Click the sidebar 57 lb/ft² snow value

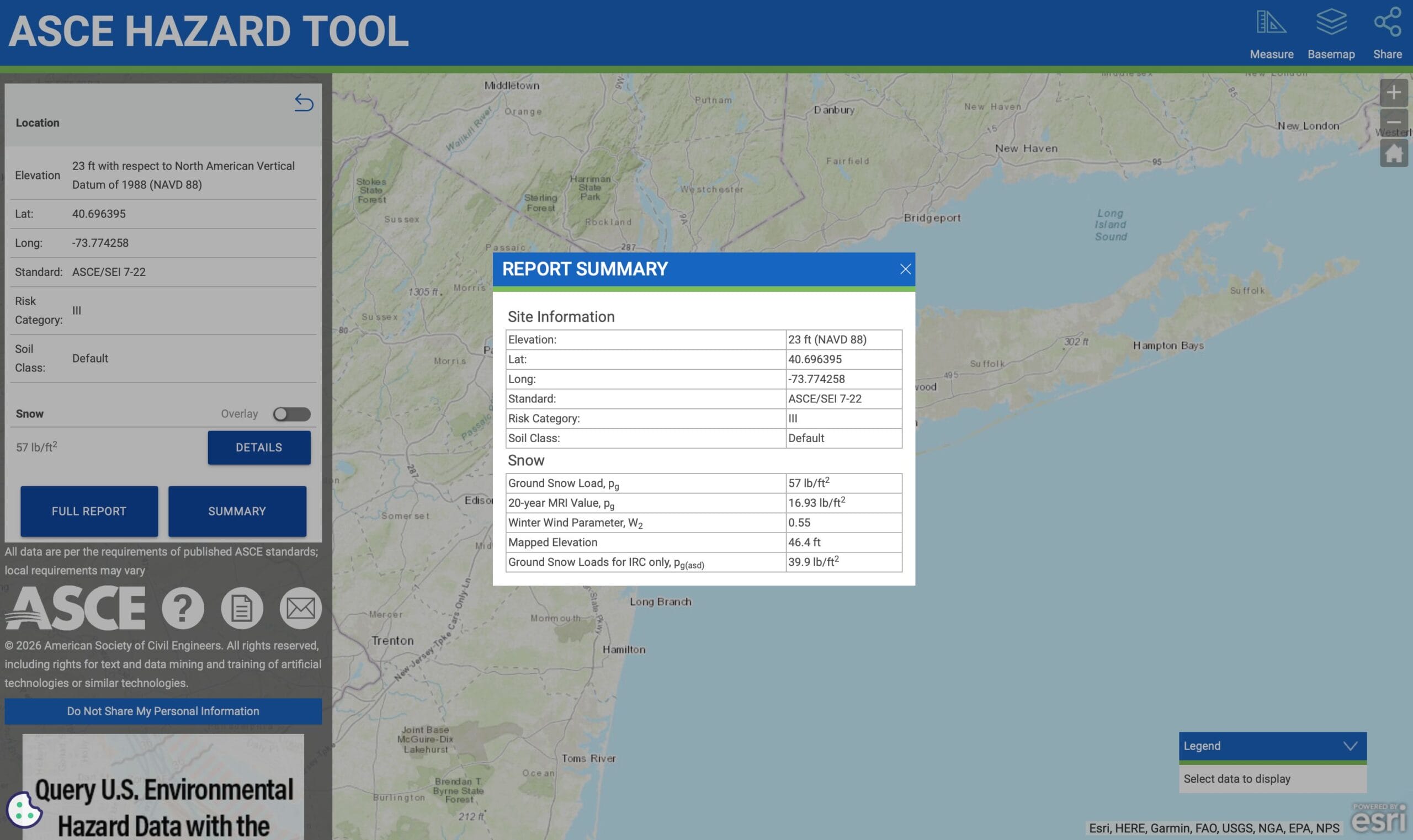pos(36,446)
